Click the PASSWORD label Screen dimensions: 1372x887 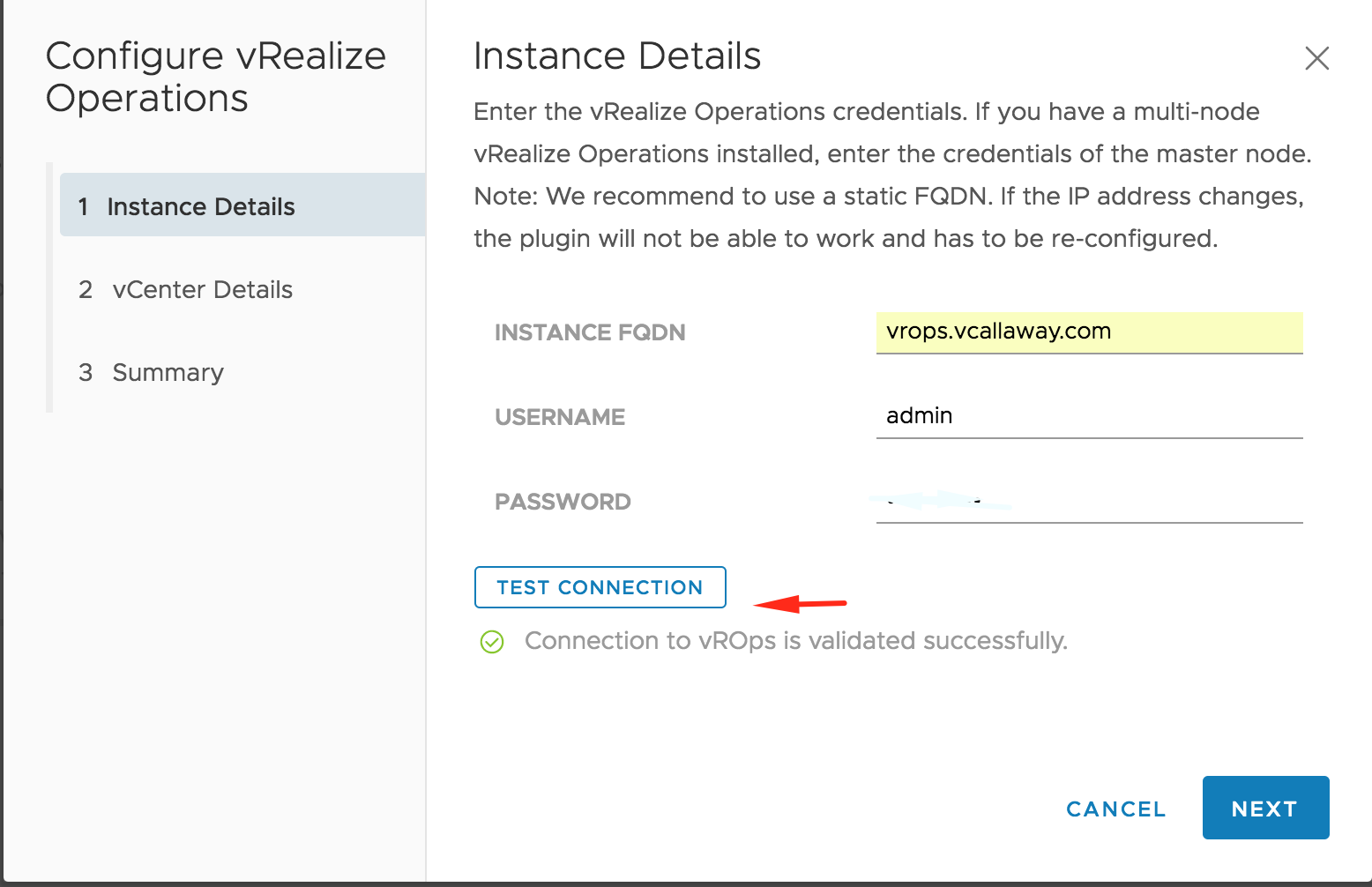tap(563, 502)
